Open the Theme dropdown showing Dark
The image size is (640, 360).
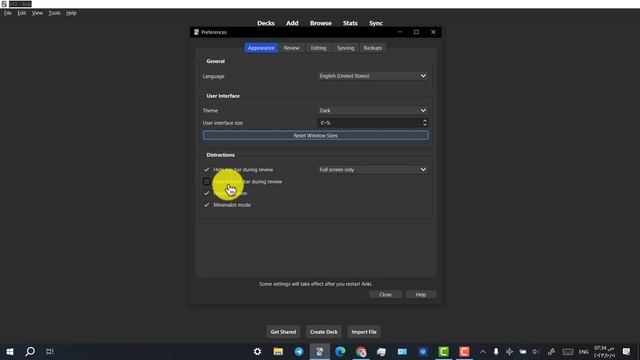(373, 110)
